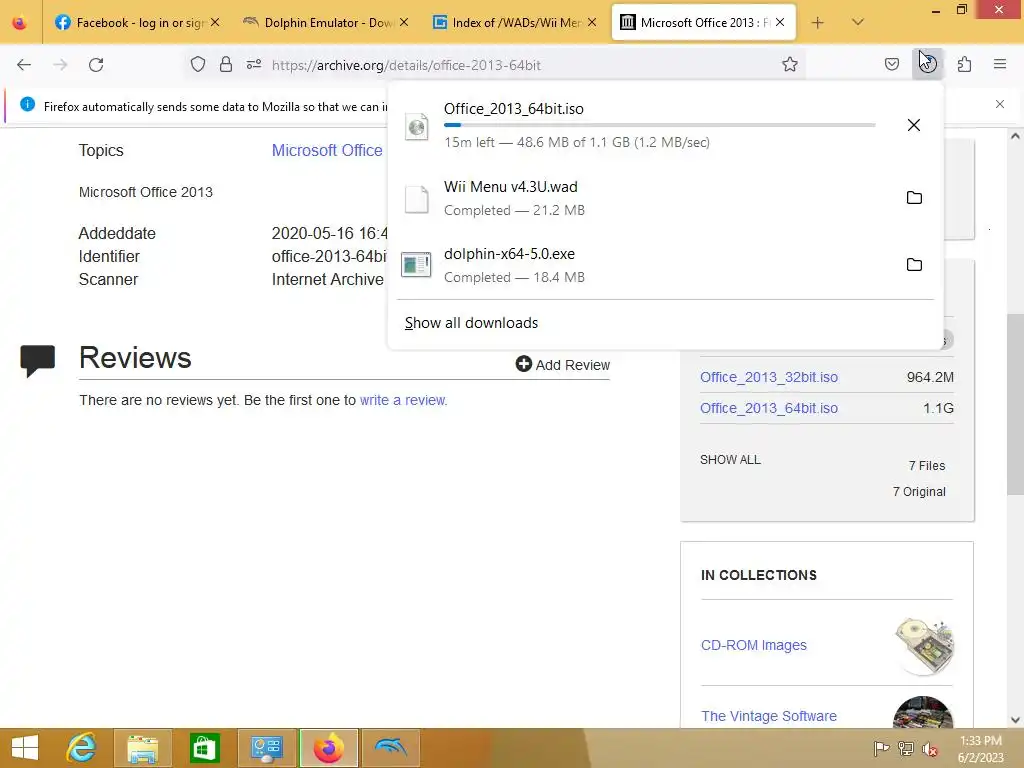Viewport: 1024px width, 768px height.
Task: Expand the list all tabs dropdown
Action: 858,22
